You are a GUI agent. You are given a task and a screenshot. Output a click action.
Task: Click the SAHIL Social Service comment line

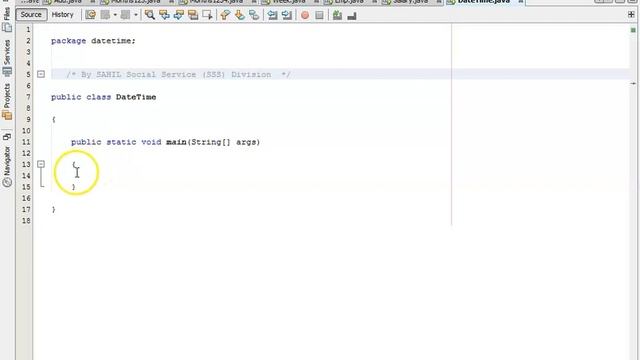(178, 75)
